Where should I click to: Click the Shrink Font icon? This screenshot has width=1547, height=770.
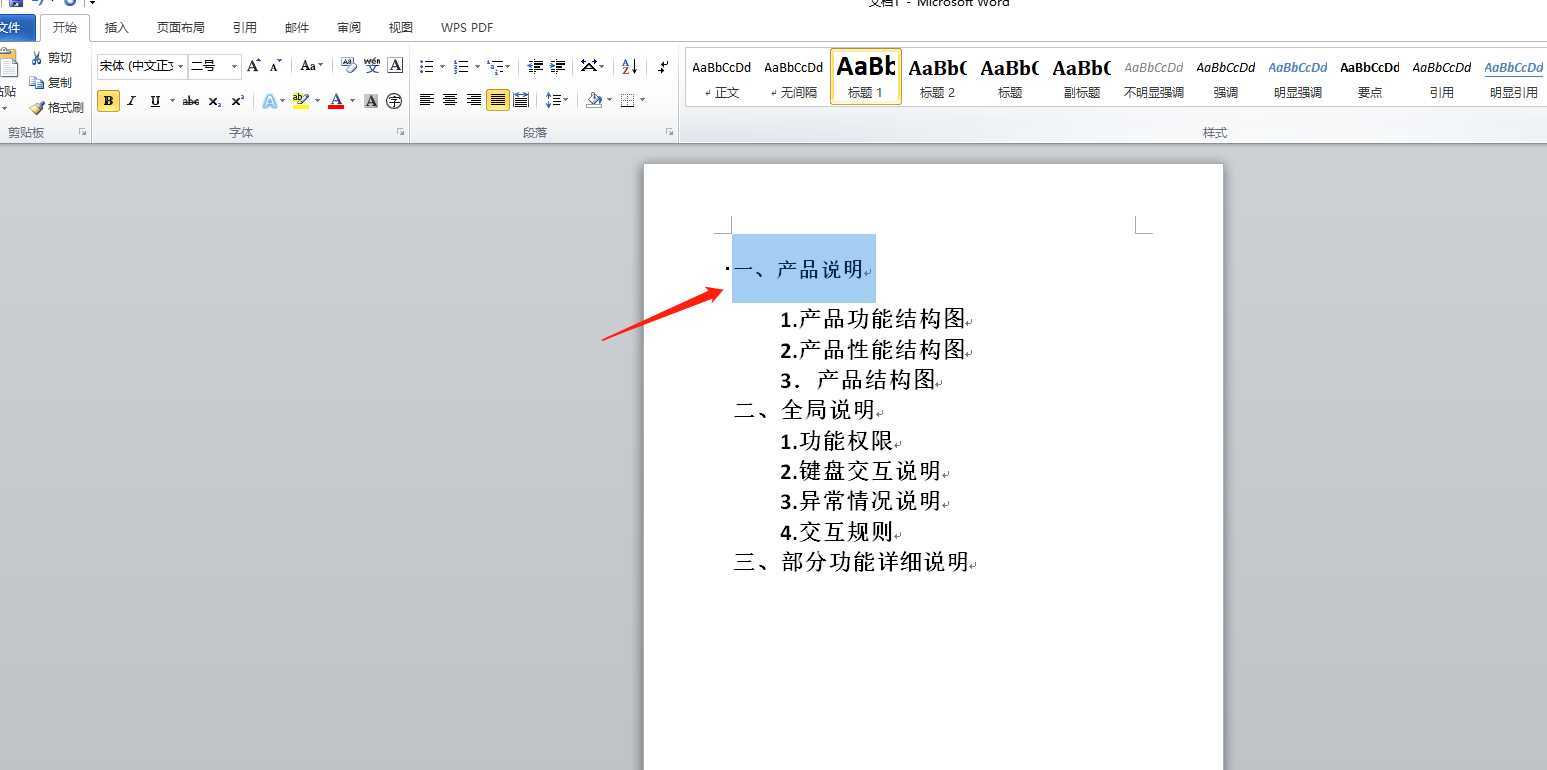[276, 66]
